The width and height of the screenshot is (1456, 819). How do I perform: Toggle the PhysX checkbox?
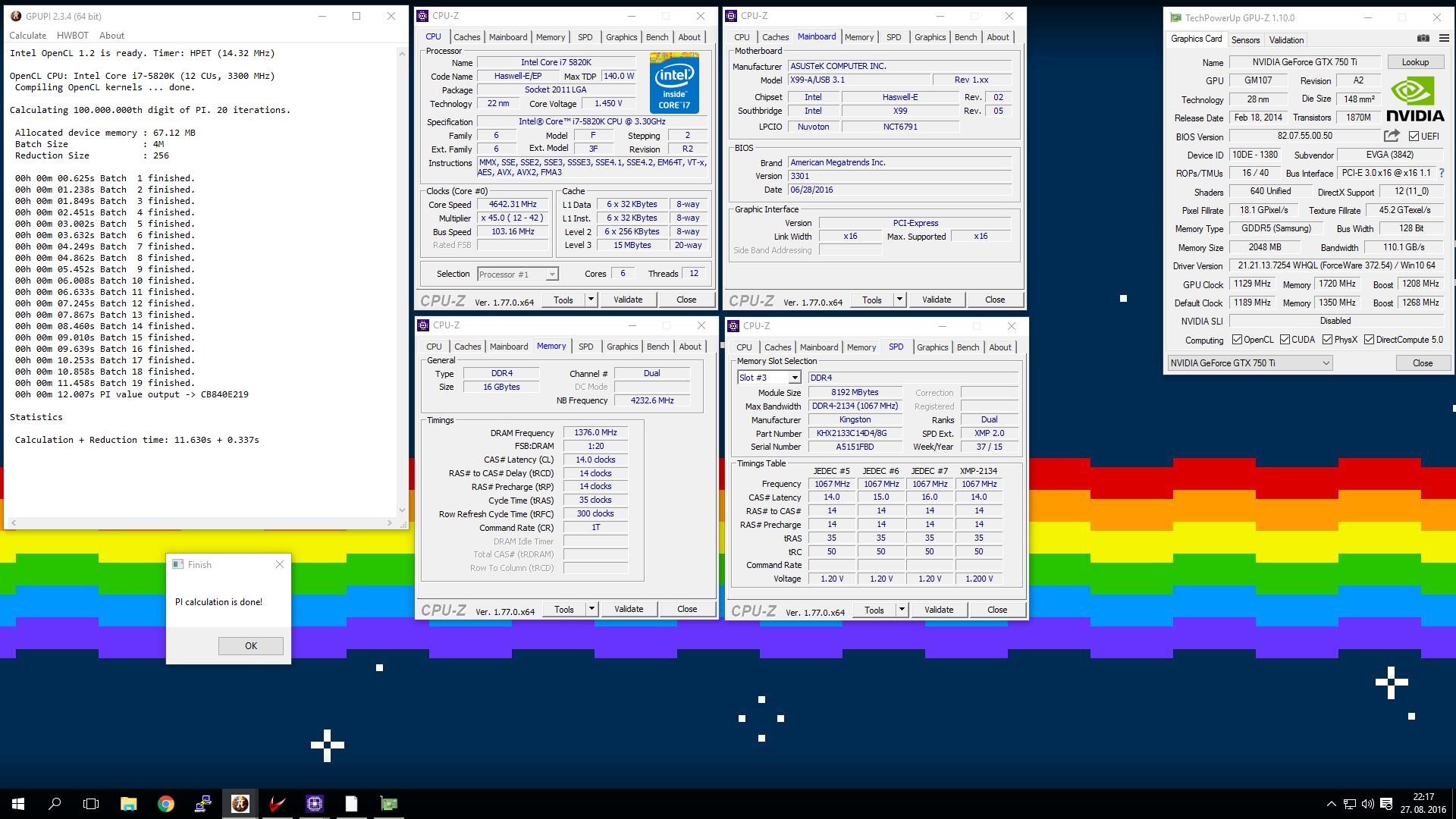coord(1327,340)
